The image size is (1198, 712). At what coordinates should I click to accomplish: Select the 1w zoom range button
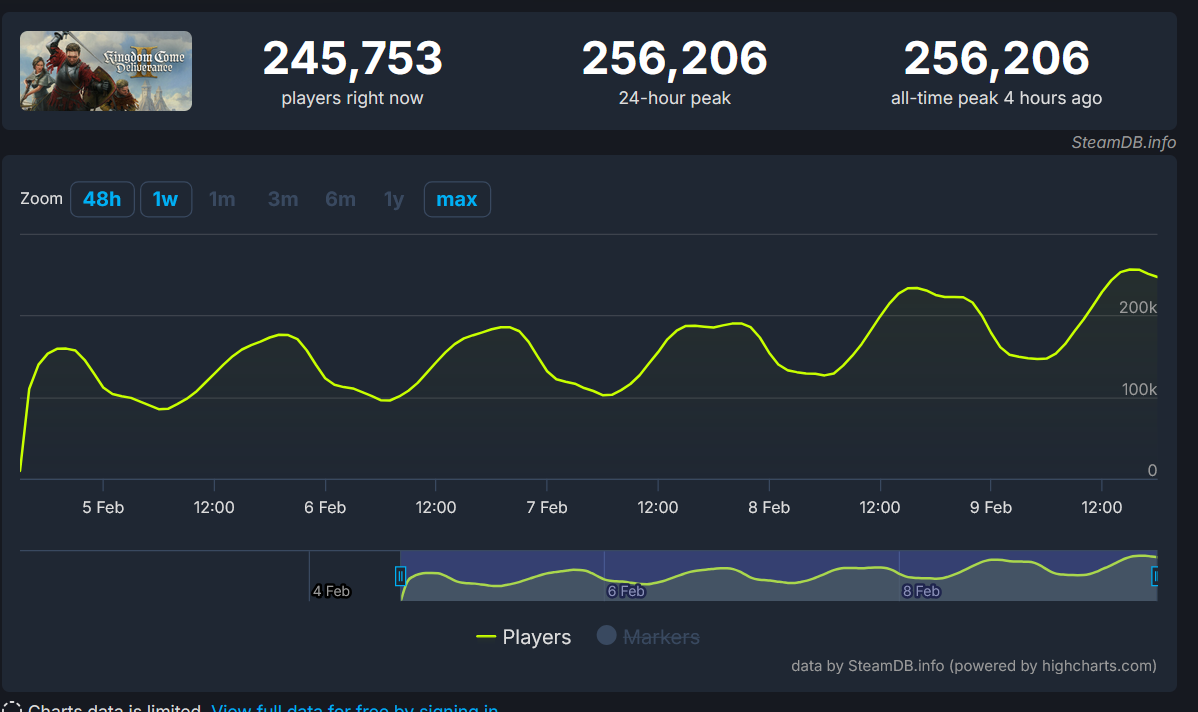click(x=166, y=199)
